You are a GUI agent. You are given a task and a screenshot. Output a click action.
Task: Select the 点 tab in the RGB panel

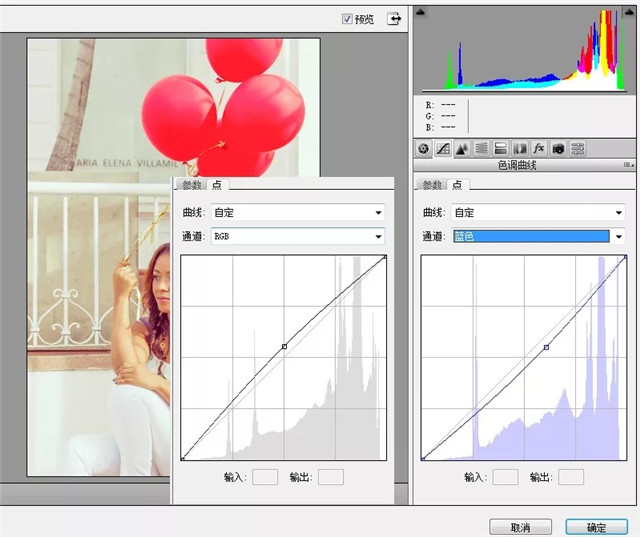click(x=217, y=185)
